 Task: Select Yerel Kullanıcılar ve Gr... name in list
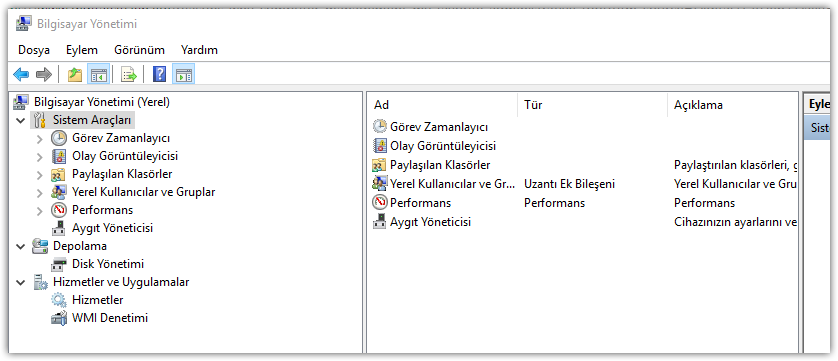click(453, 184)
